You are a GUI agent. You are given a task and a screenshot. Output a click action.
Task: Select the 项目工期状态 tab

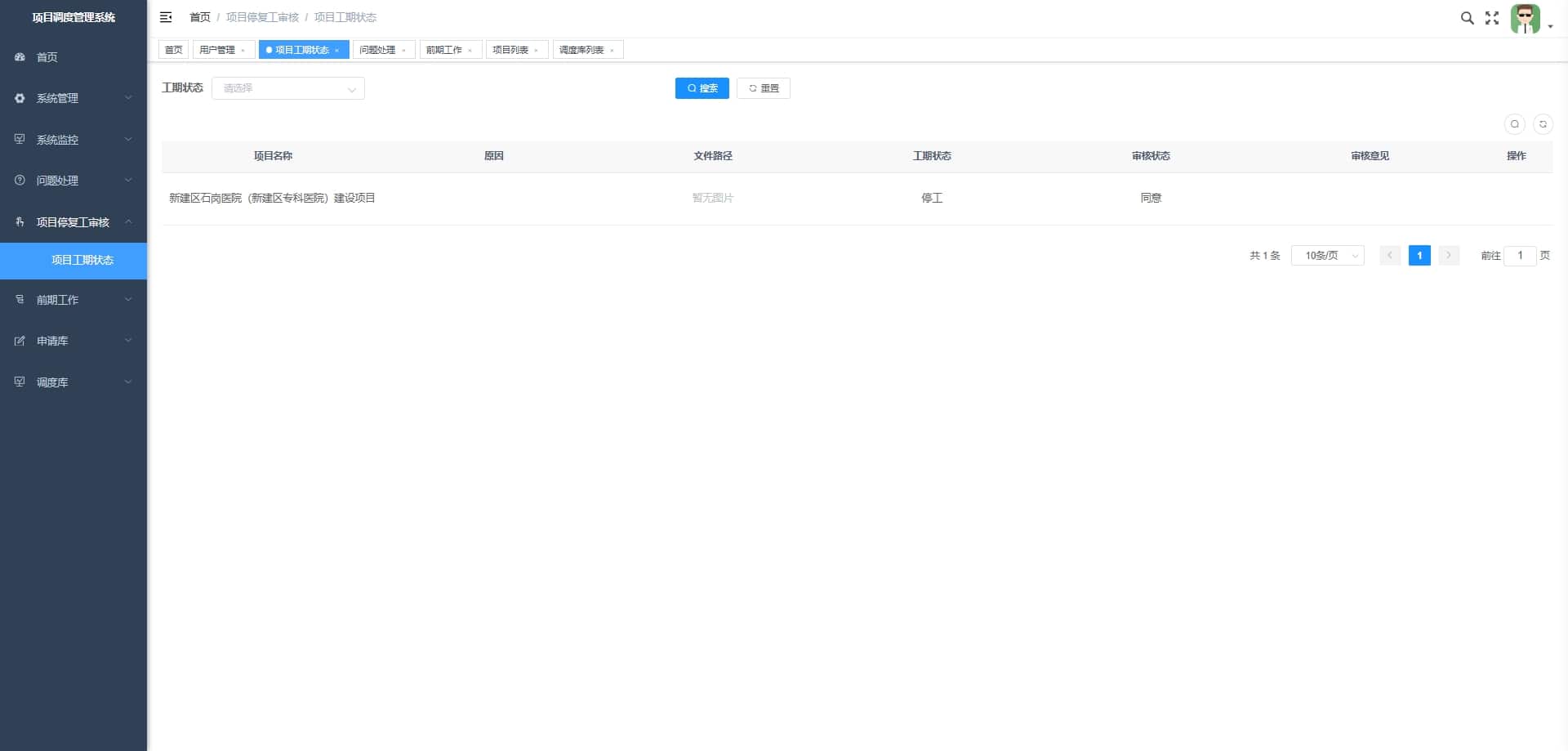302,50
